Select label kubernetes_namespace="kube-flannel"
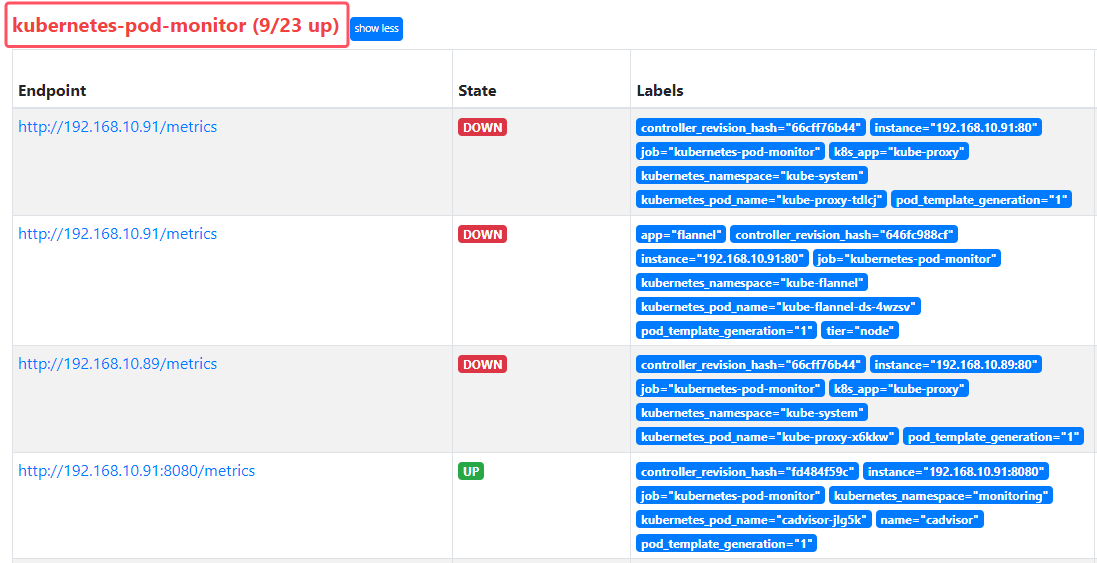 tap(752, 283)
